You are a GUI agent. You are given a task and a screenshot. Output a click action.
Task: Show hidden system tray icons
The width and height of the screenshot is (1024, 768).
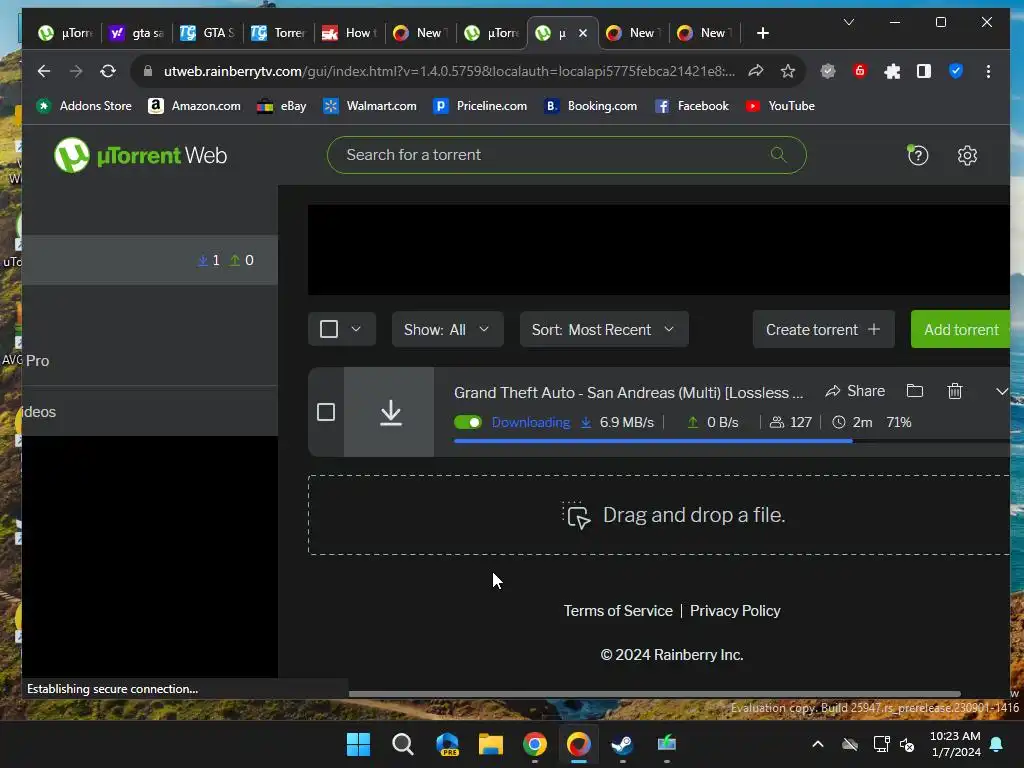(x=817, y=744)
